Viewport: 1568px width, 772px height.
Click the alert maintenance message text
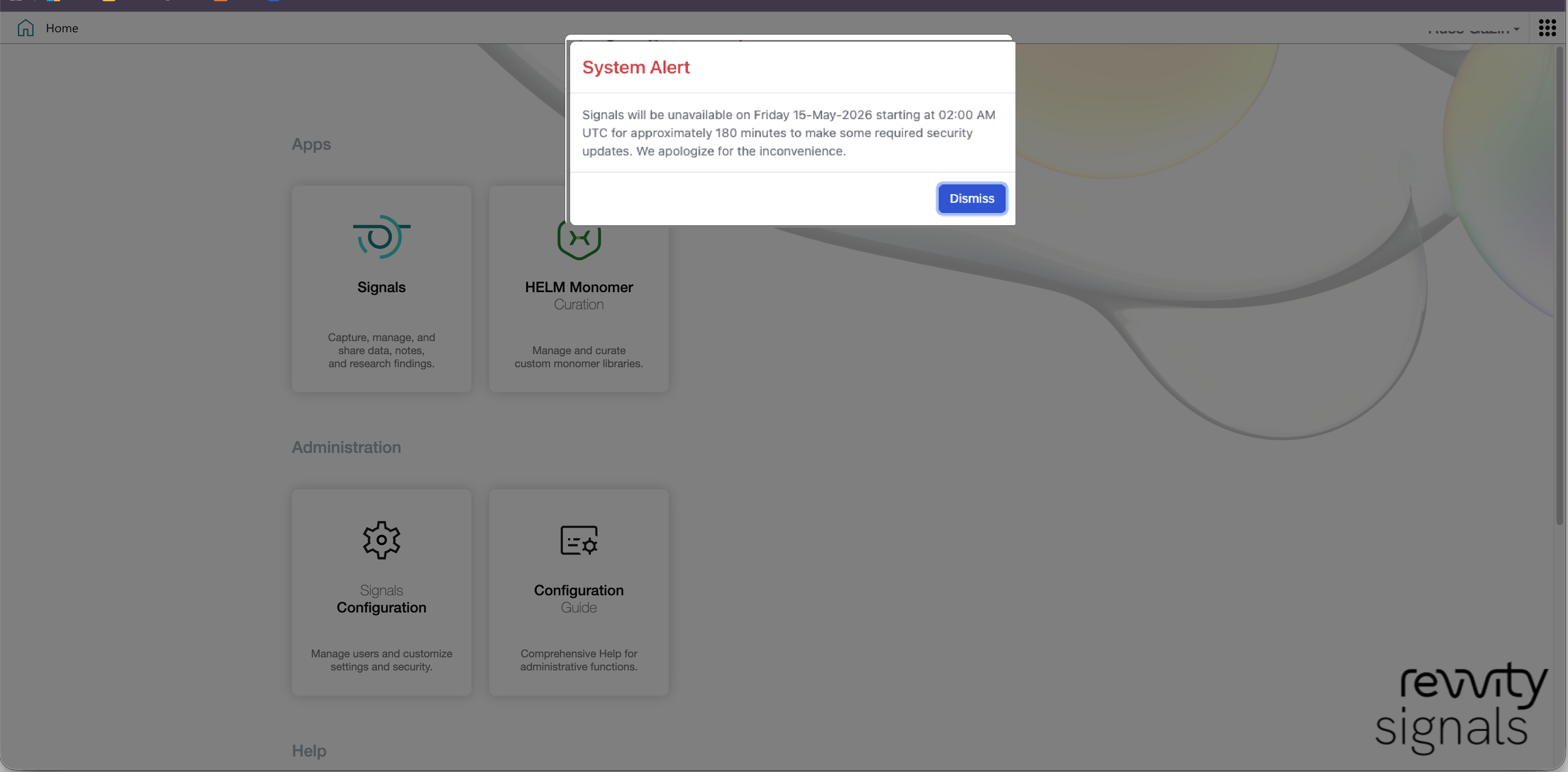tap(789, 133)
